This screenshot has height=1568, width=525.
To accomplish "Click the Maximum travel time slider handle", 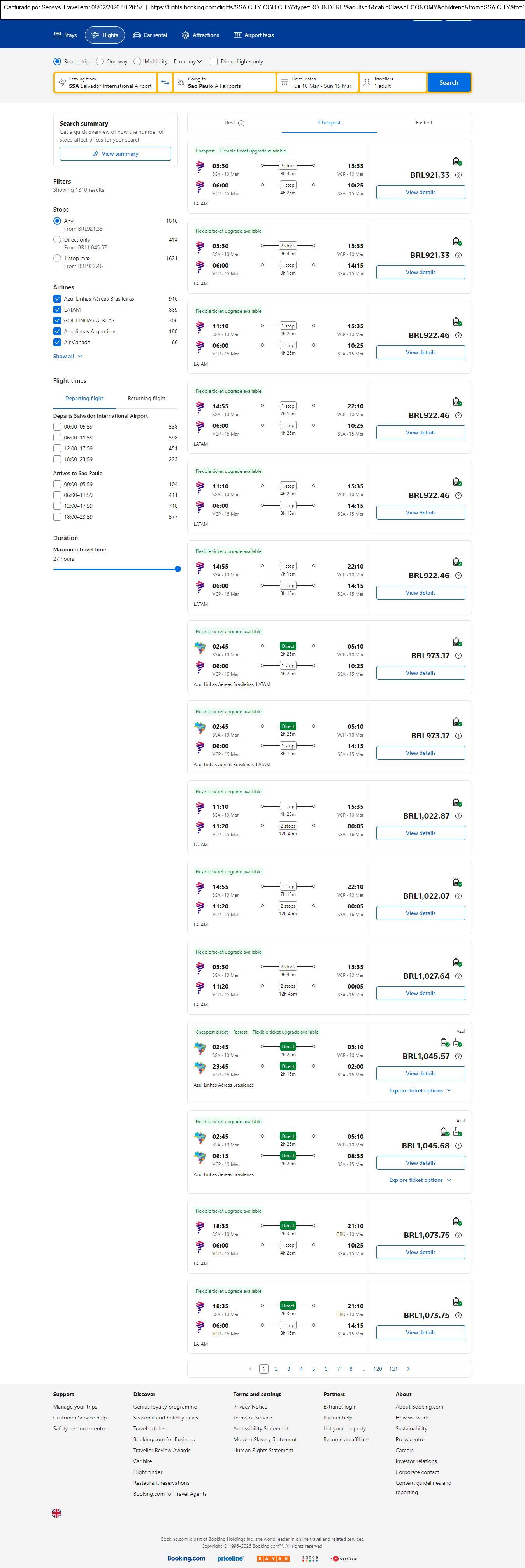I will (x=178, y=569).
